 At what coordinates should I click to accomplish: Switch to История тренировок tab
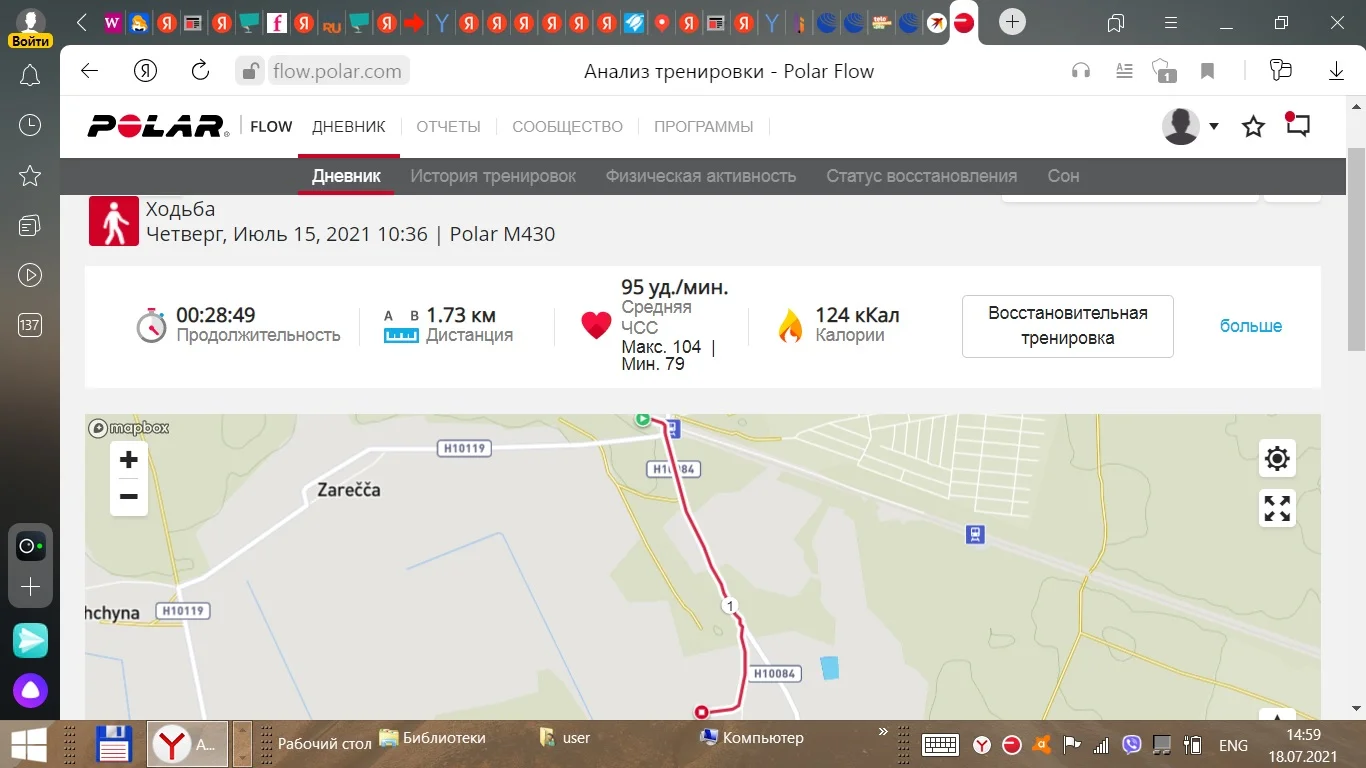(493, 176)
